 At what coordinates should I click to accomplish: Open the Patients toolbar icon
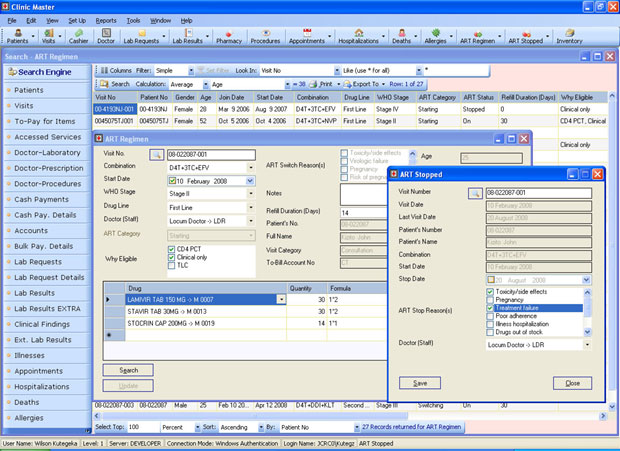[x=18, y=36]
